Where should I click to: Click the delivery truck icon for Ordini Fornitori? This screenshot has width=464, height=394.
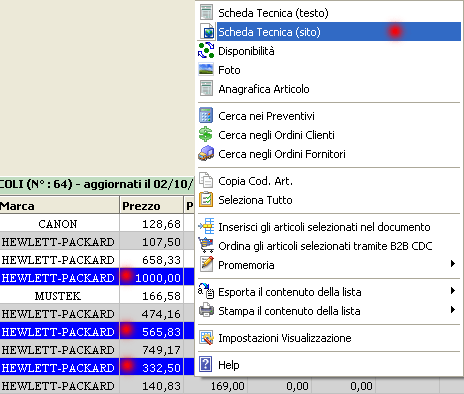click(206, 154)
